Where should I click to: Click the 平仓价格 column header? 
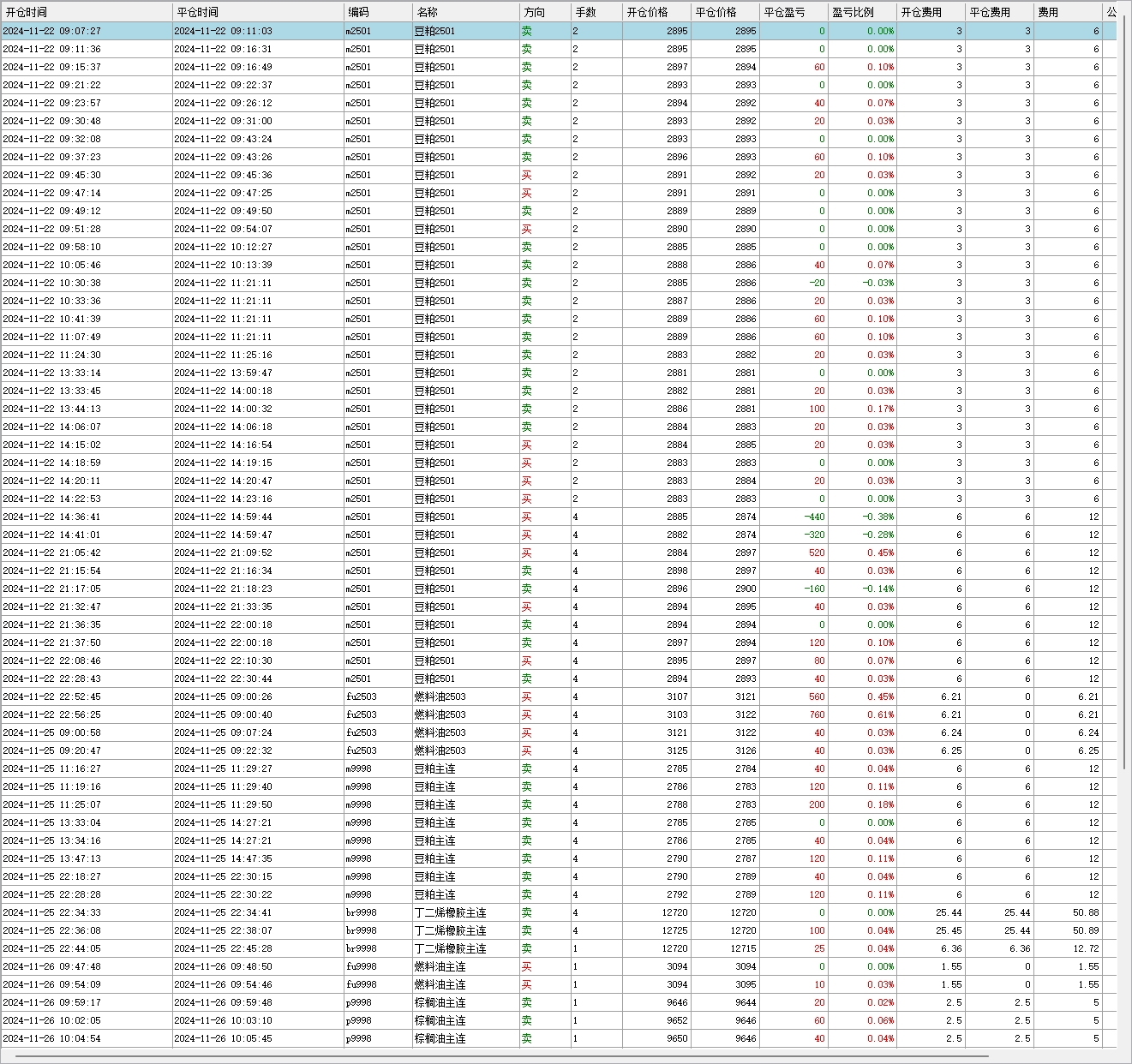725,12
